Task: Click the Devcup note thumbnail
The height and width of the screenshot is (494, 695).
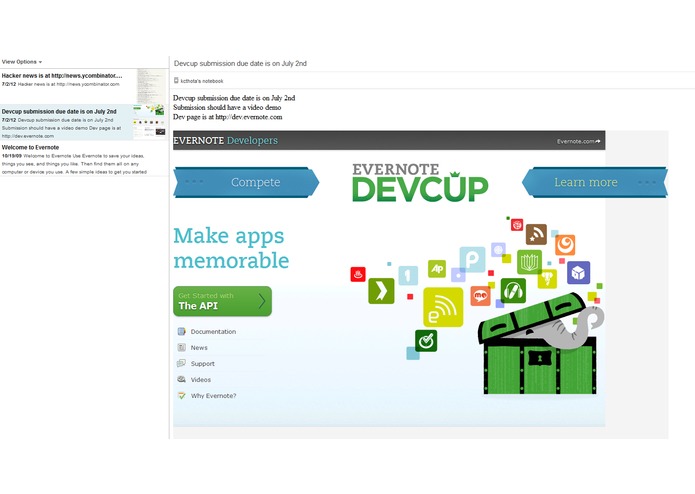Action: pyautogui.click(x=149, y=122)
